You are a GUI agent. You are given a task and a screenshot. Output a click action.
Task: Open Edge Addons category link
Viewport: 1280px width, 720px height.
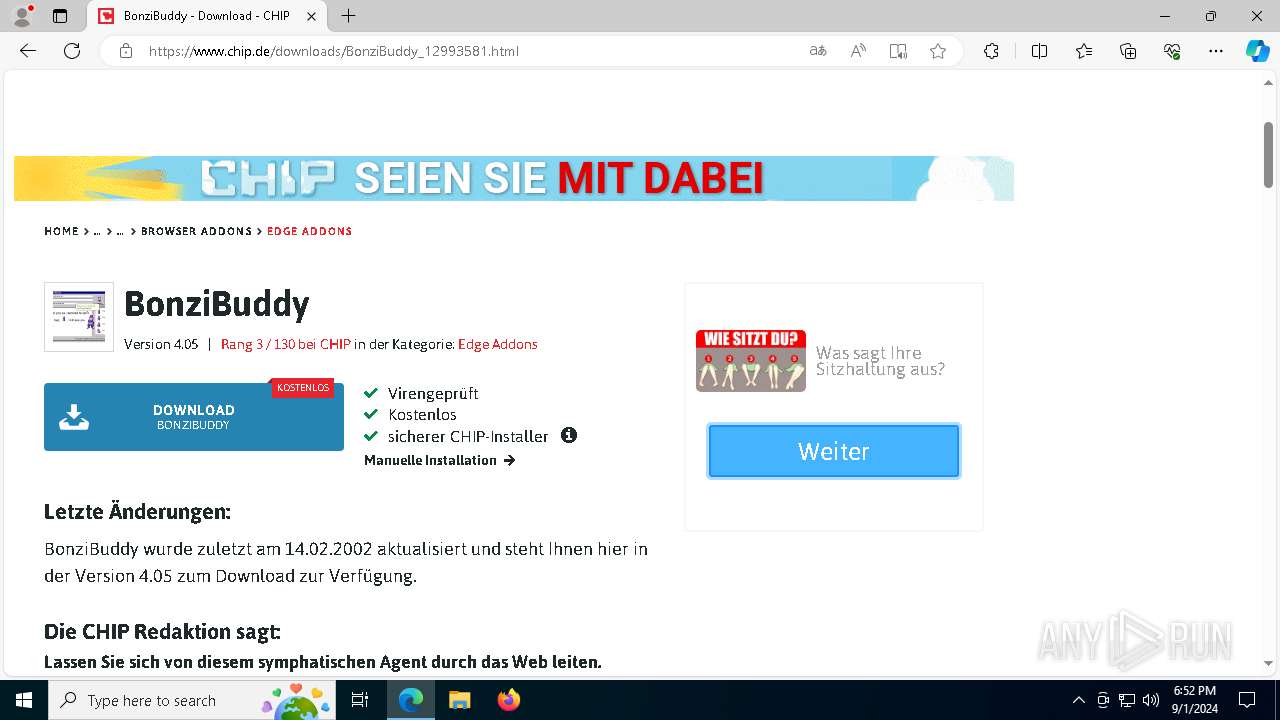(x=498, y=344)
